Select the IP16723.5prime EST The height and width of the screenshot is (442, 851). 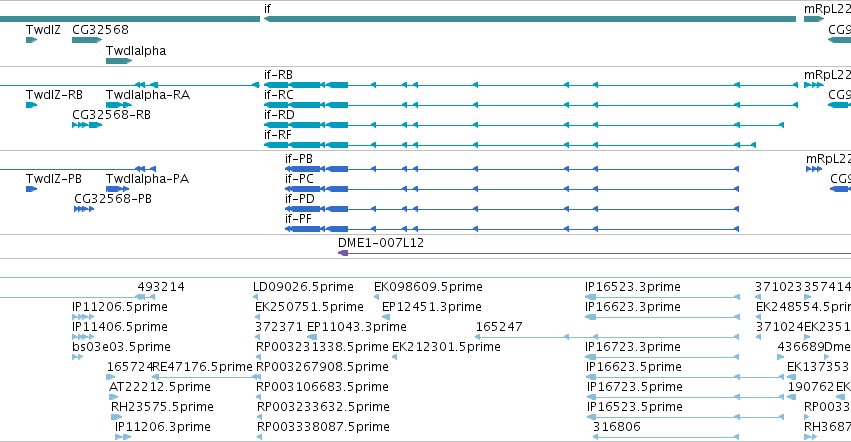tap(685, 397)
